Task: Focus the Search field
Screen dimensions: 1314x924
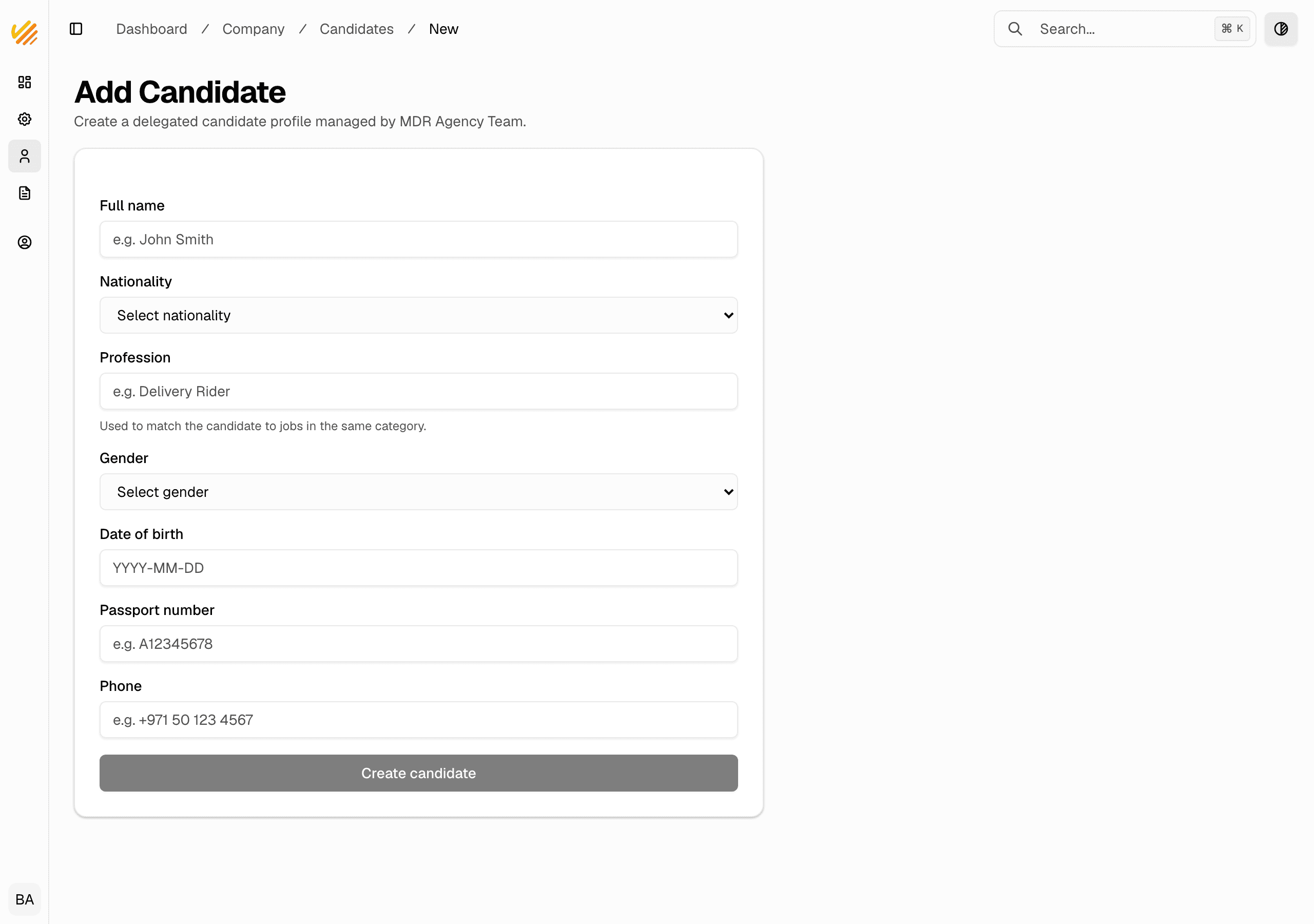Action: pyautogui.click(x=1125, y=29)
